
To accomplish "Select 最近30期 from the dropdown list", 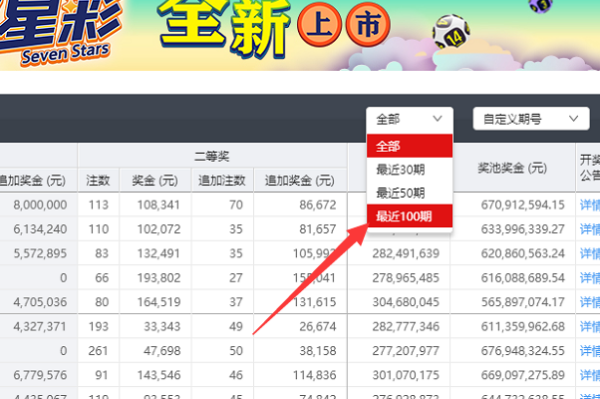I will click(409, 169).
